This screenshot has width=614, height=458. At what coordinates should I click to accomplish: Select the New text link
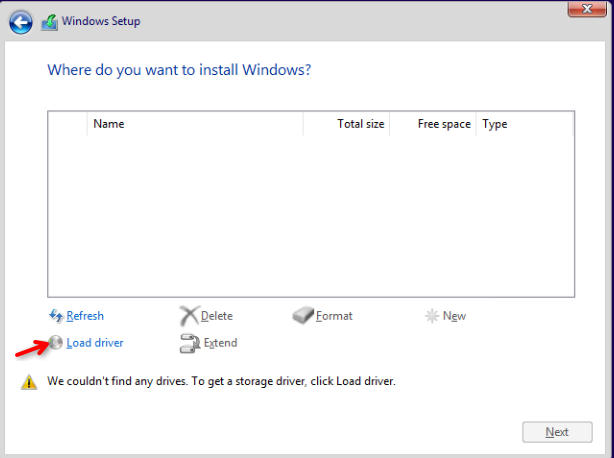tap(454, 316)
